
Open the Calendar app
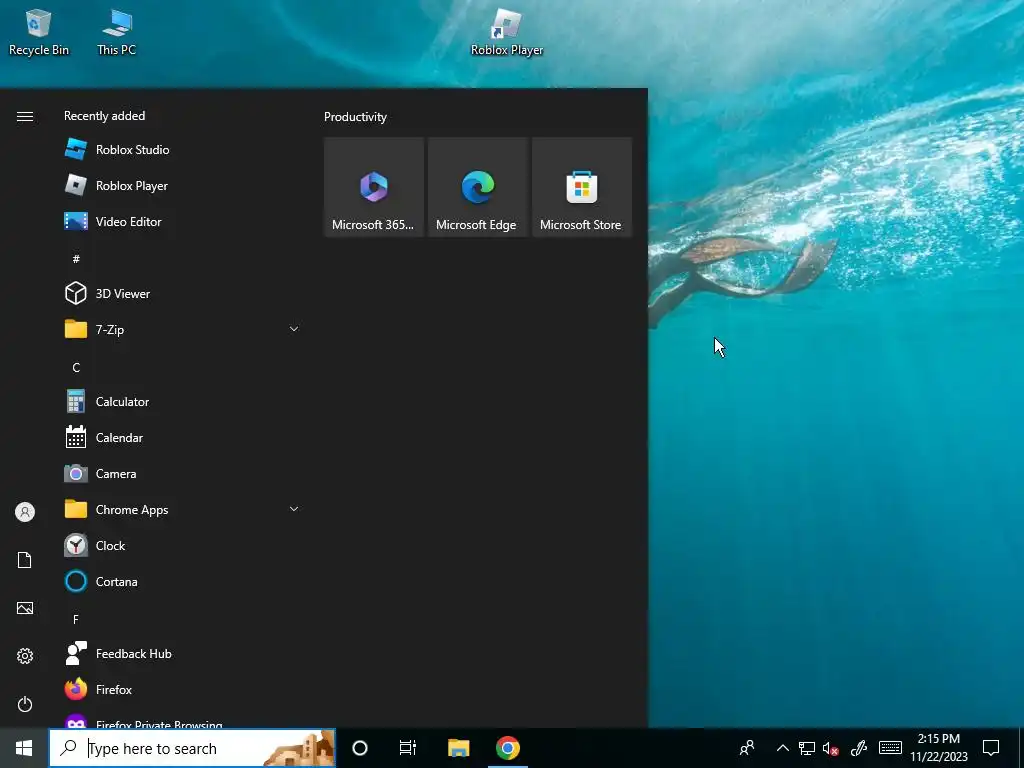(182, 438)
